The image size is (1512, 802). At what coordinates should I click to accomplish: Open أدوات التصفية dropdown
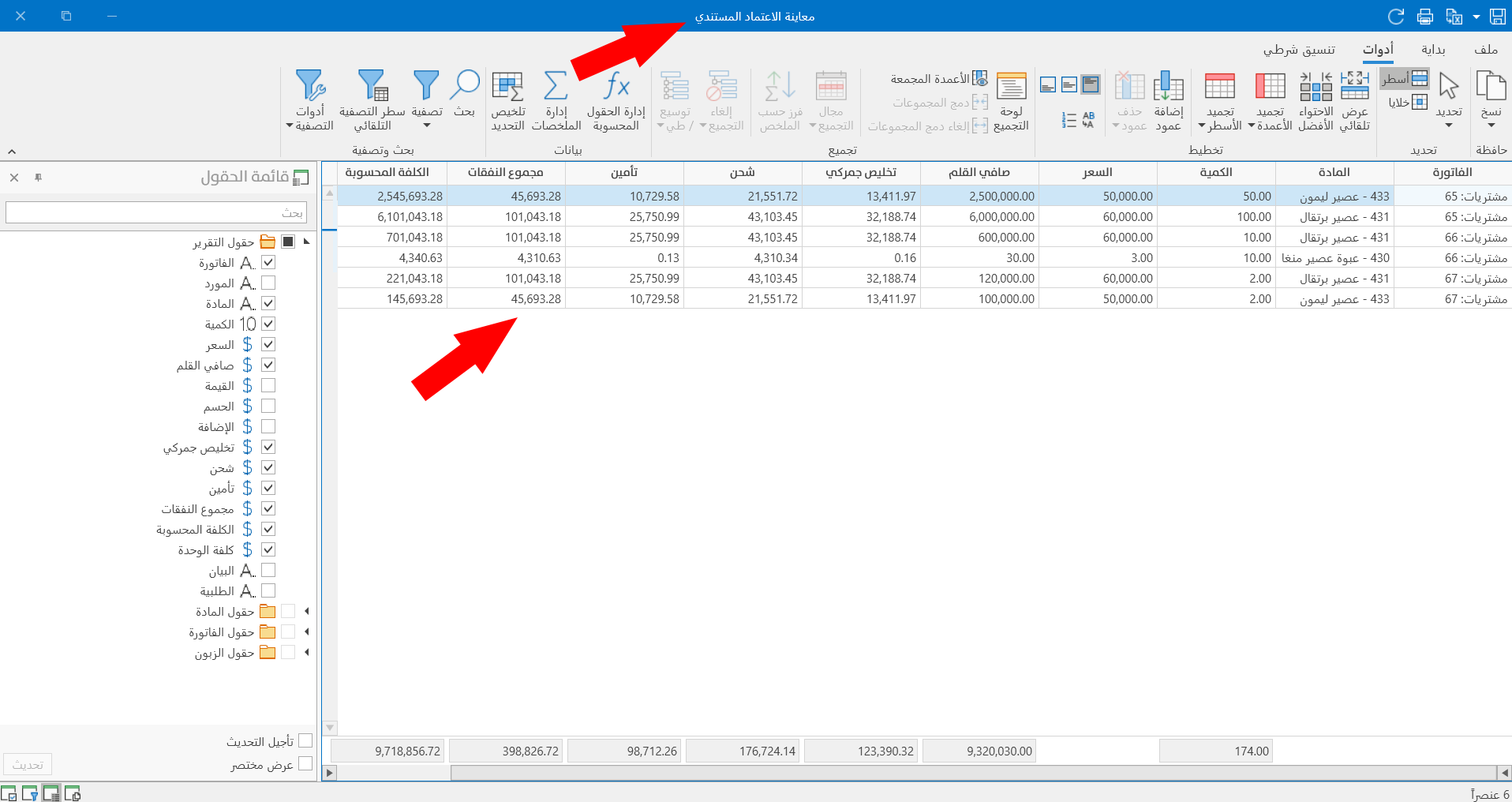(310, 101)
